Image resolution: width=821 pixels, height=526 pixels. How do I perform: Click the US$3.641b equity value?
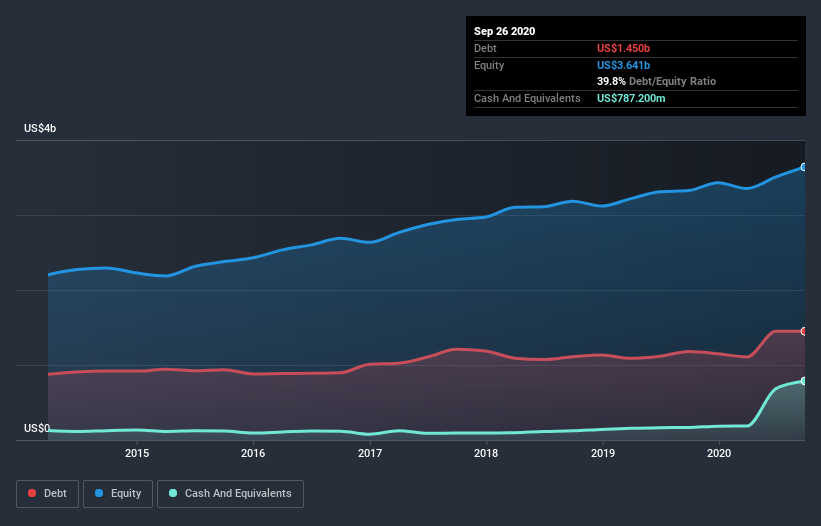point(623,65)
